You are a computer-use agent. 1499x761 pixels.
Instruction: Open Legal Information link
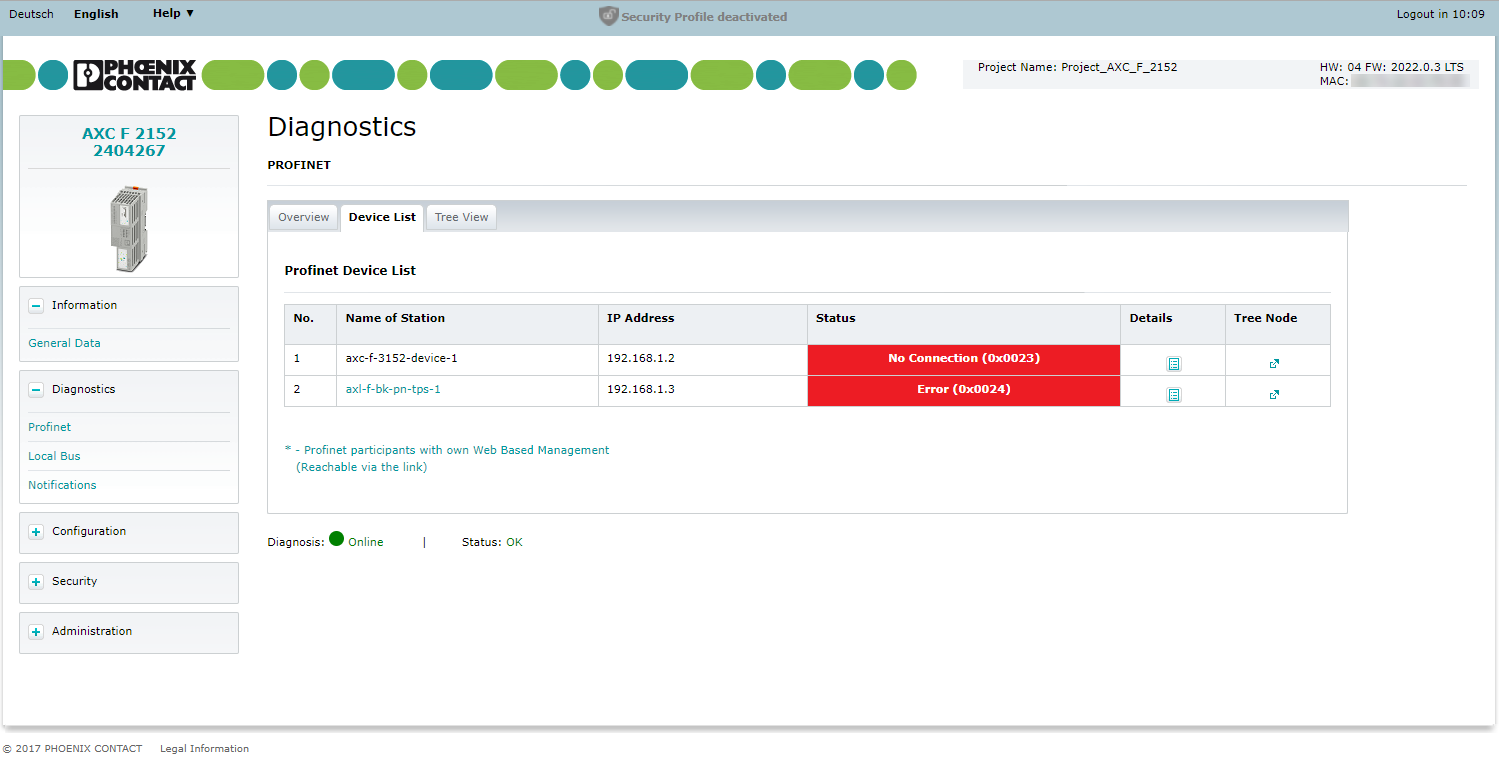coord(204,749)
